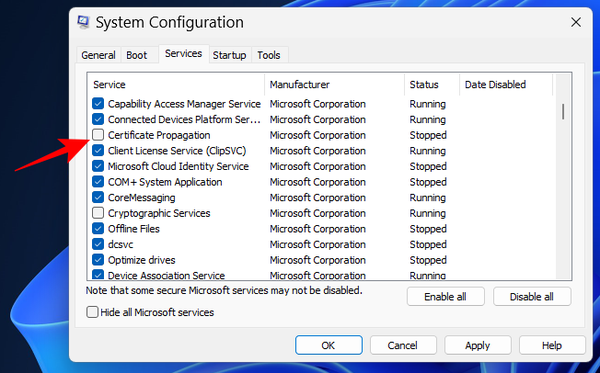
Task: Uncheck Capability Access Manager Service
Action: click(x=98, y=104)
